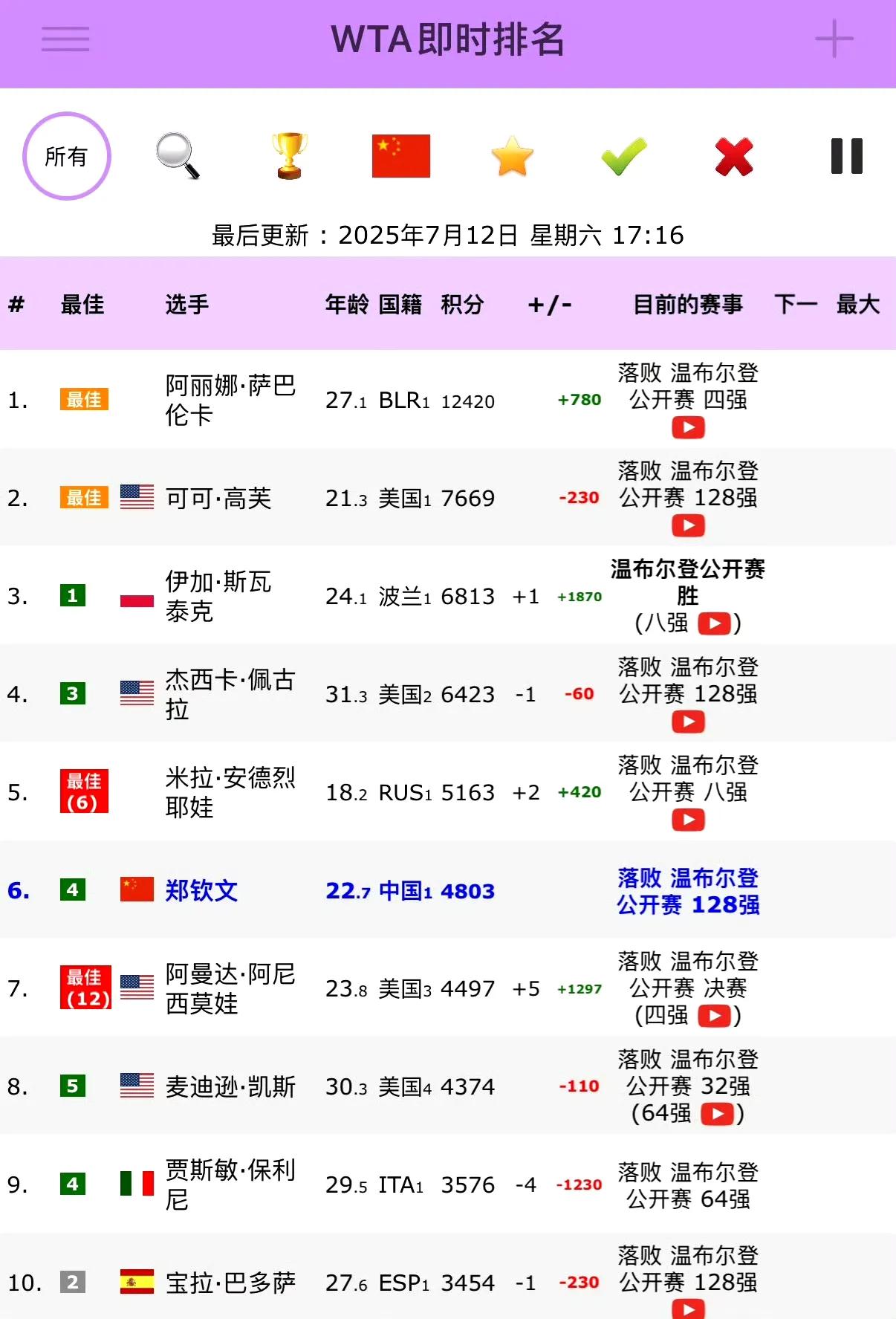This screenshot has width=896, height=1319.
Task: Open highlighted player 郑钦文
Action: click(x=201, y=890)
